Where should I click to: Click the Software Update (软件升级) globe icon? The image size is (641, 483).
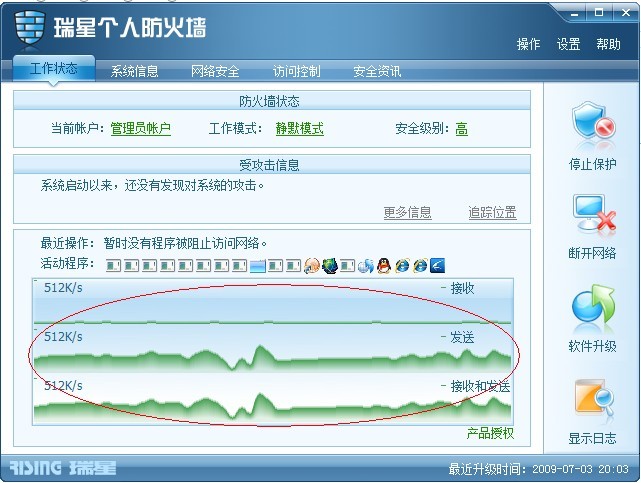593,305
